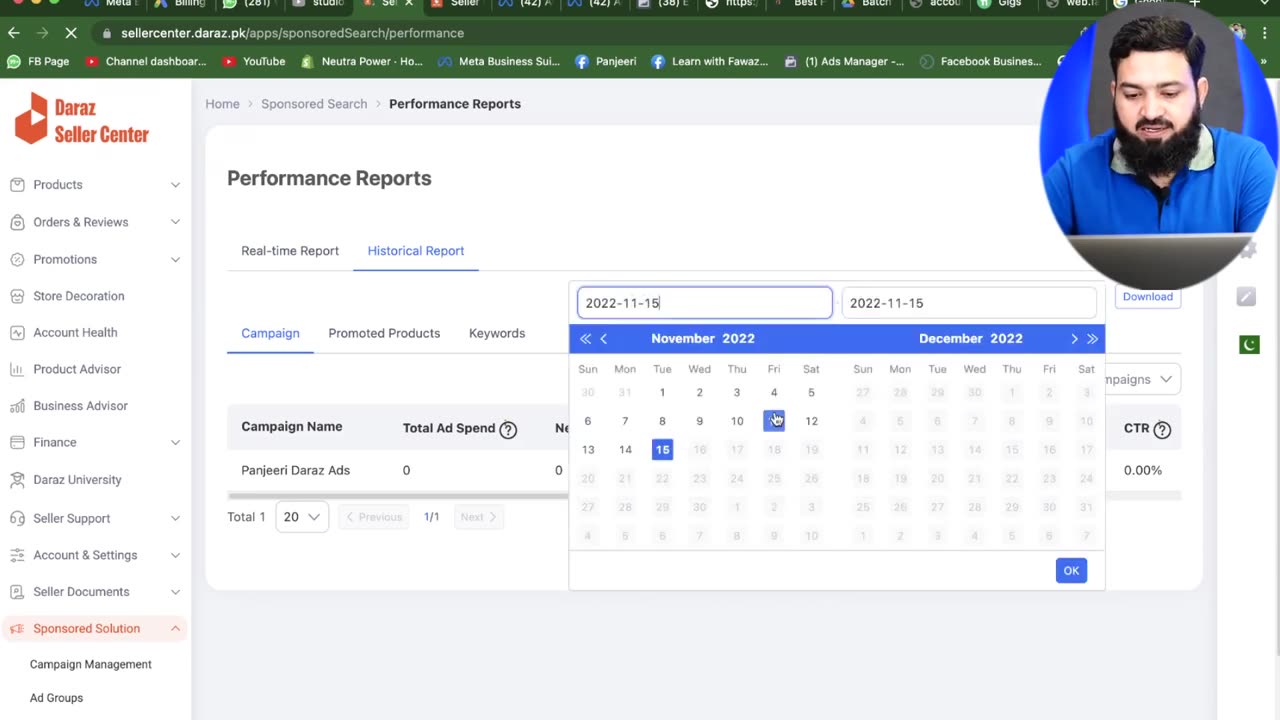
Task: Select November 15 in calendar
Action: coord(662,450)
